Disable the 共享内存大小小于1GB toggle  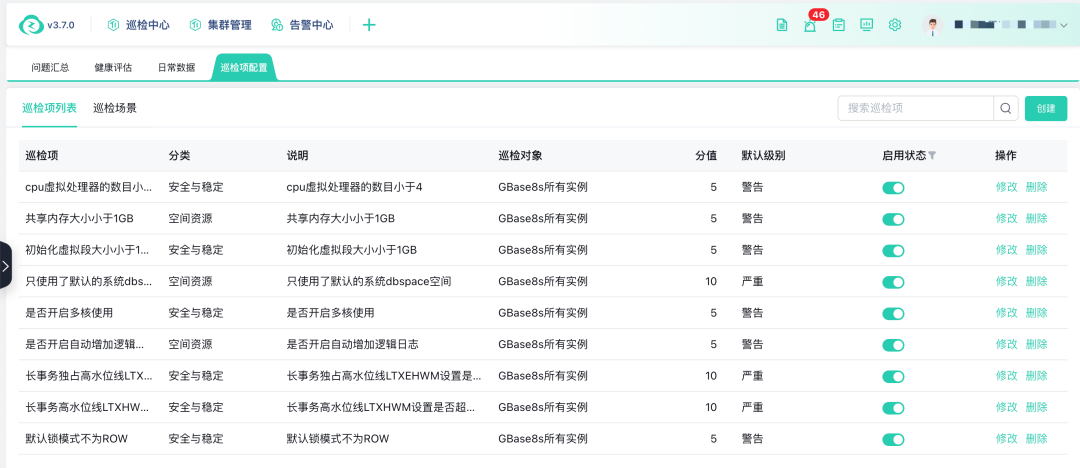coord(893,219)
